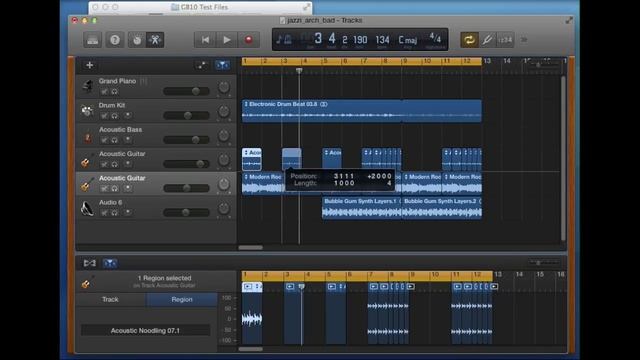This screenshot has width=640, height=360.
Task: Click the Drum Kit pan knob
Action: pos(224,111)
